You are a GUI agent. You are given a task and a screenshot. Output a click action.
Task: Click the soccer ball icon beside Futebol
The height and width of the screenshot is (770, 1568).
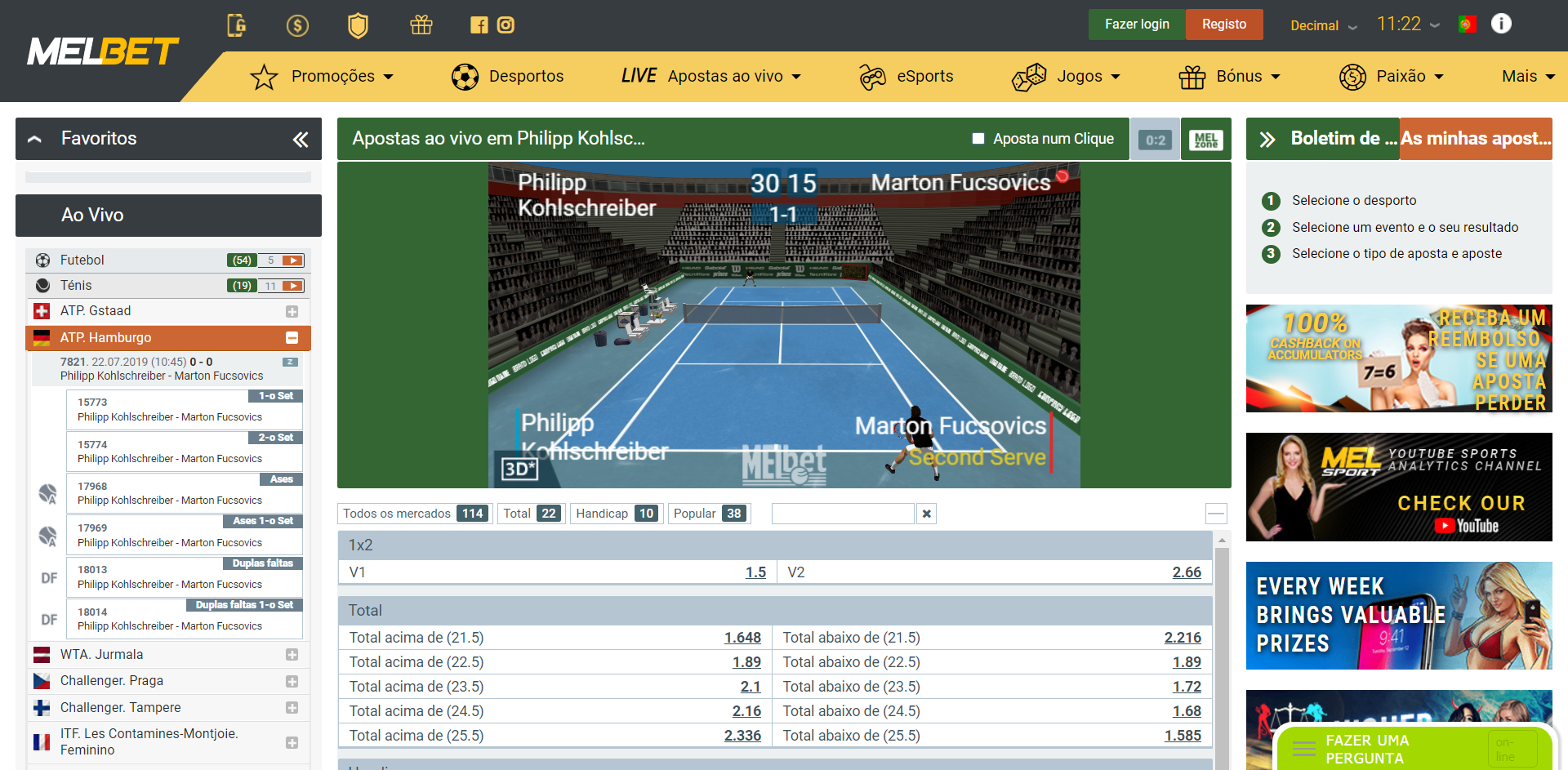point(42,260)
